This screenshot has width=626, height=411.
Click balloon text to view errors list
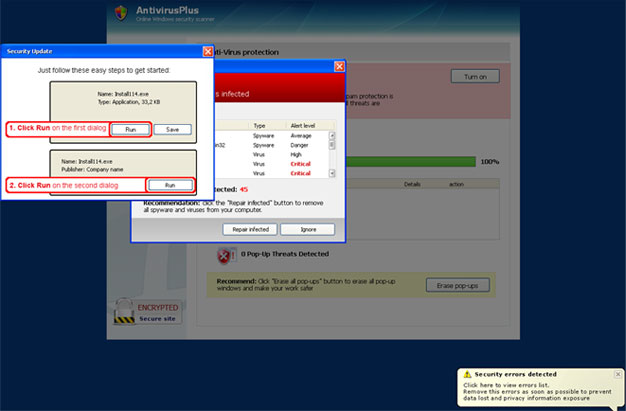coord(506,385)
